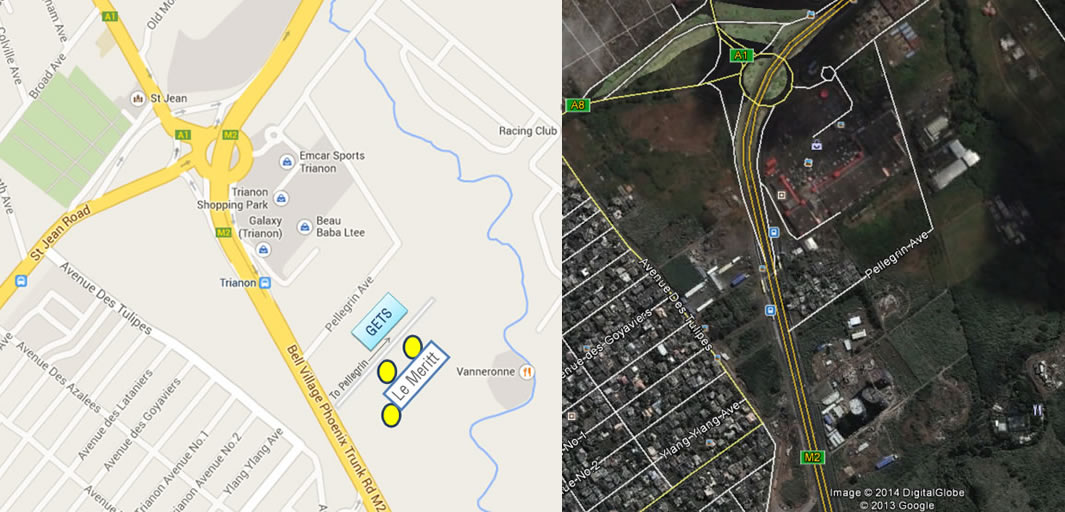Image resolution: width=1065 pixels, height=512 pixels.
Task: Select the M2 badge at the bottom of the satellite view
Action: click(812, 457)
